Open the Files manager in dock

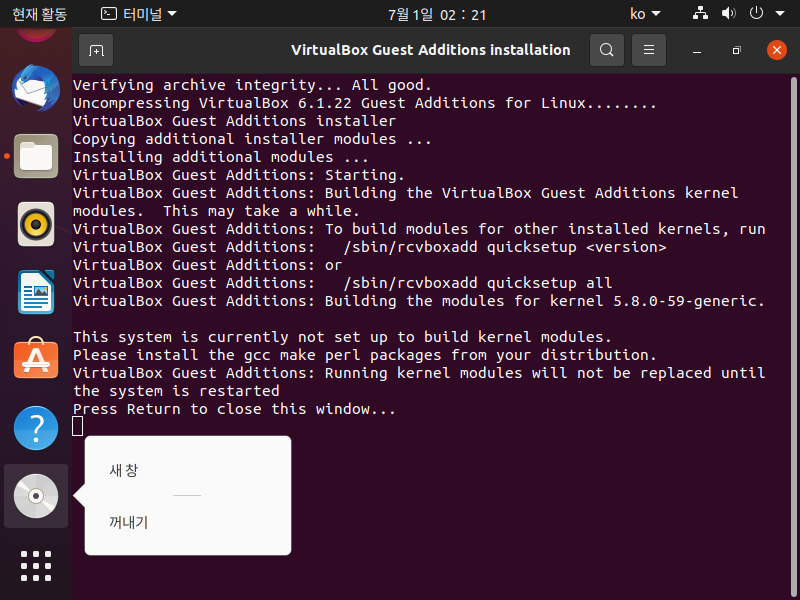click(36, 156)
